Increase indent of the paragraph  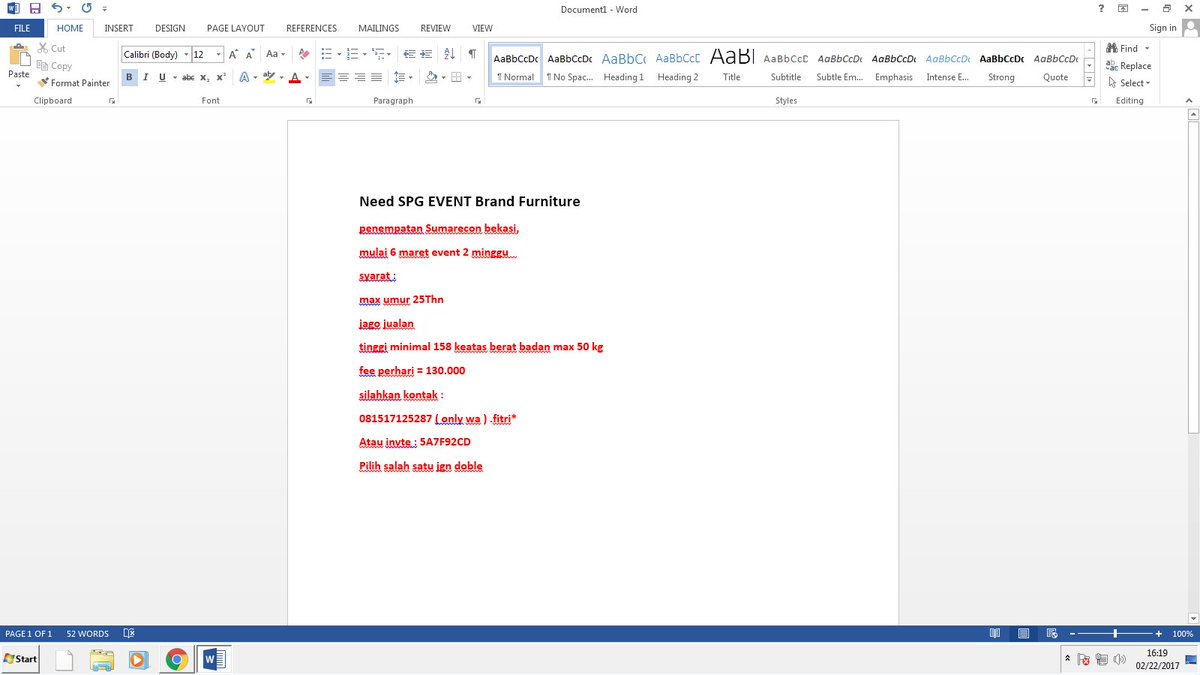pyautogui.click(x=426, y=54)
